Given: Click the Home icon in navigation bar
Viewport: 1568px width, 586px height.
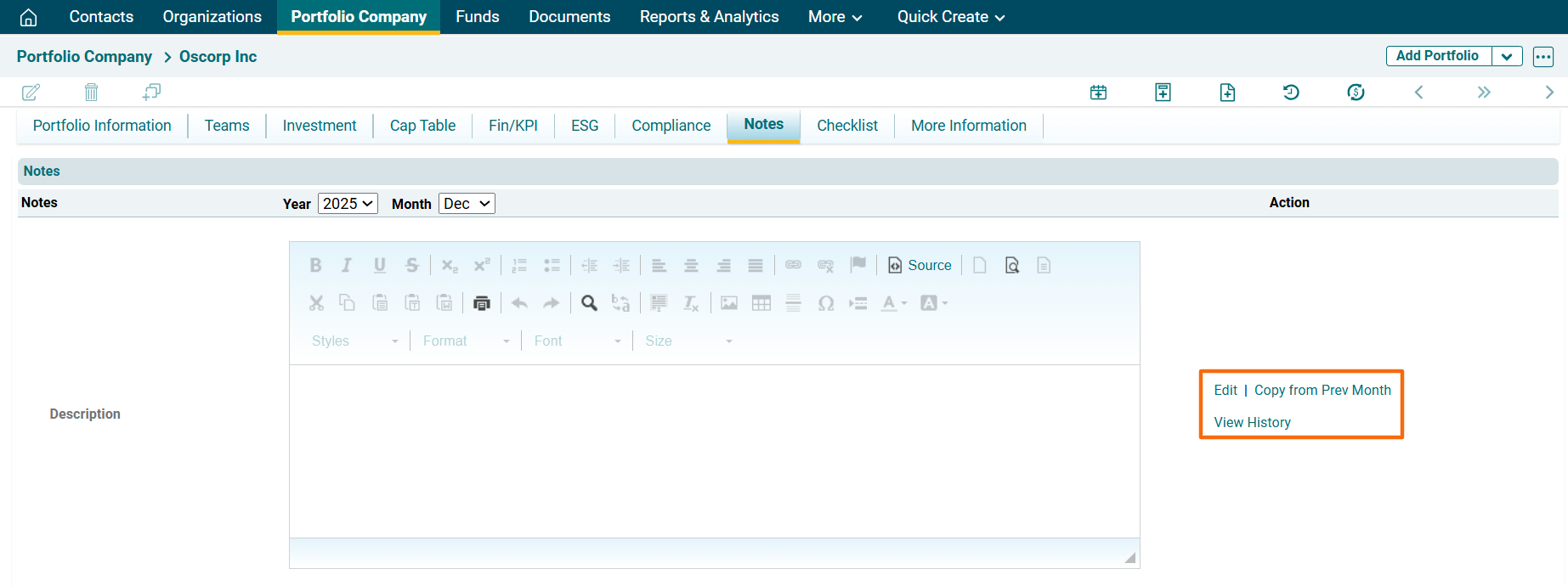Looking at the screenshot, I should click(x=28, y=17).
